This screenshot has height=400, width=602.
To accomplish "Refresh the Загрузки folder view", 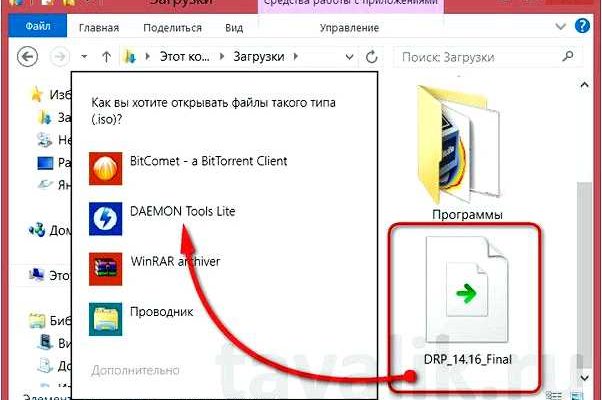I will (371, 57).
